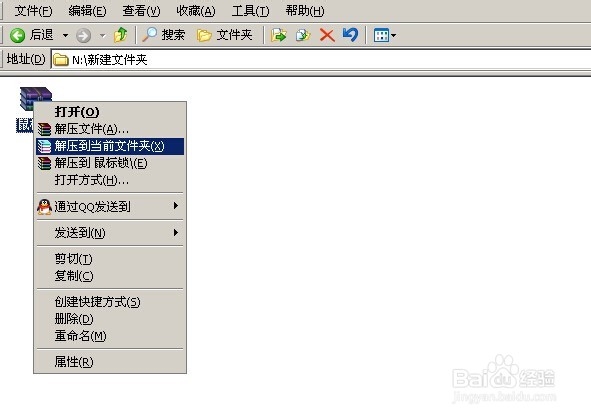Open the 查看(V) menu
This screenshot has height=418, width=591.
click(x=141, y=11)
